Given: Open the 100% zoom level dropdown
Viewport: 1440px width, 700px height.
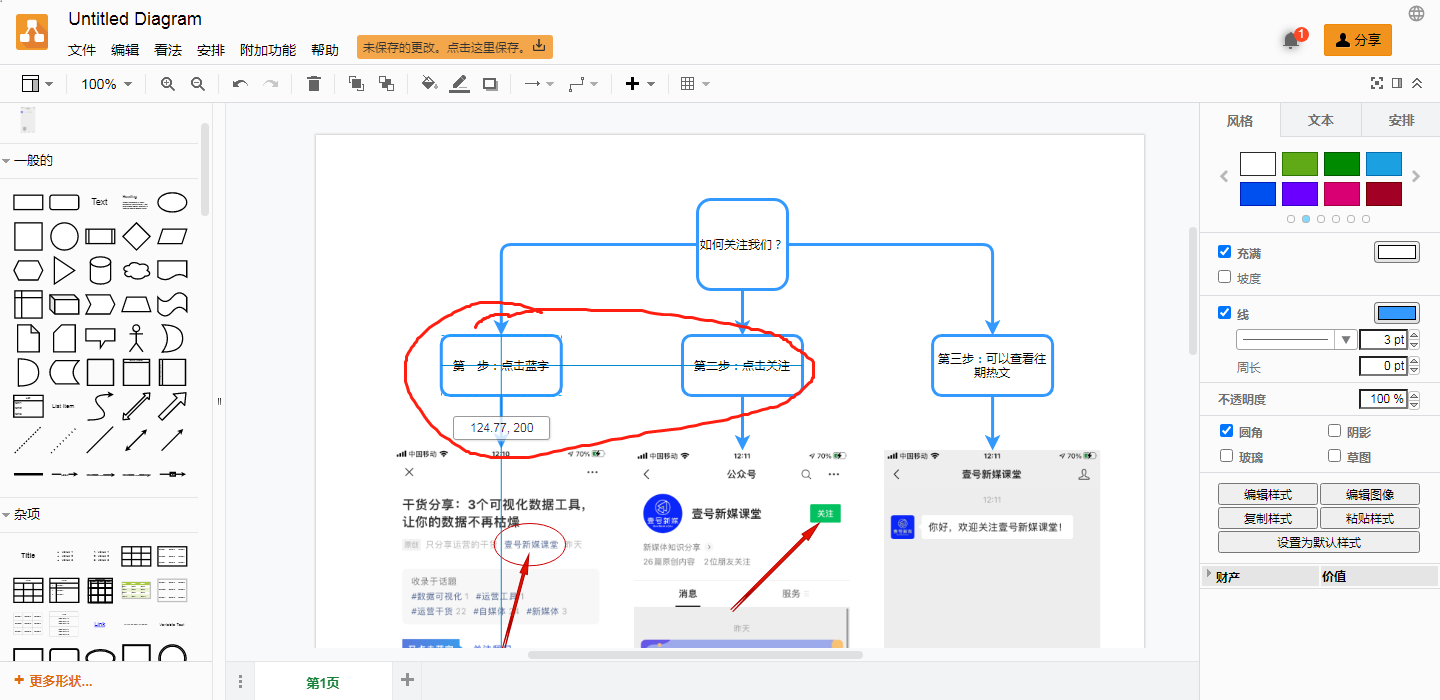Looking at the screenshot, I should click(106, 84).
